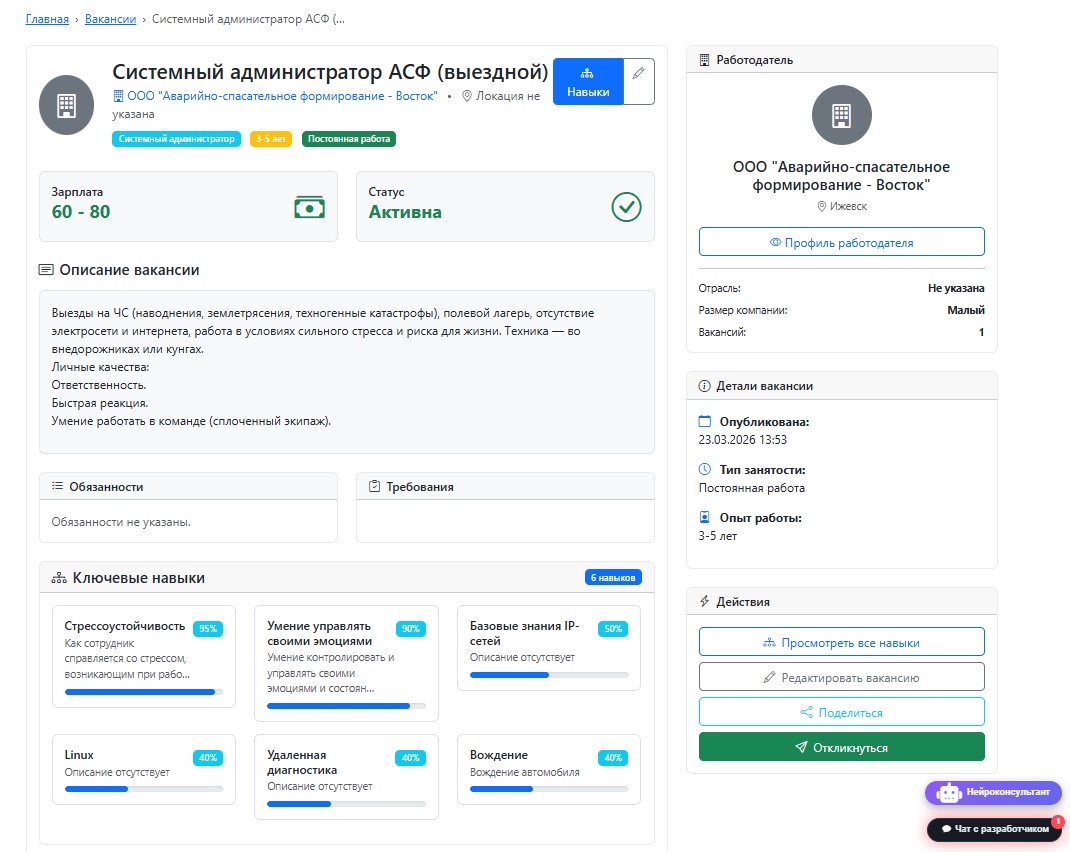This screenshot has width=1070, height=852.
Task: Click the 6 навыков counter badge
Action: [613, 577]
